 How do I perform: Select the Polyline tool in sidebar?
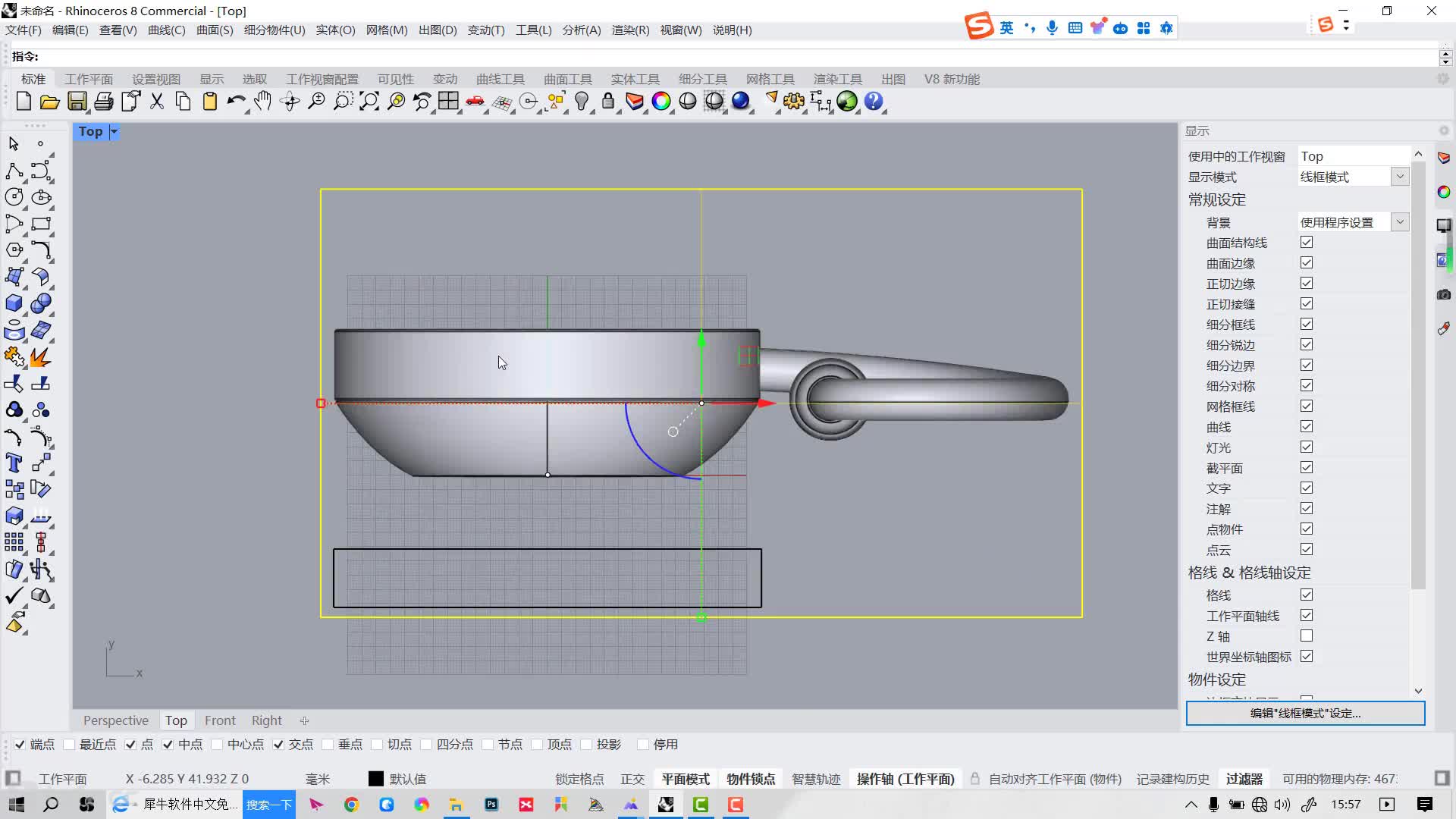[14, 171]
